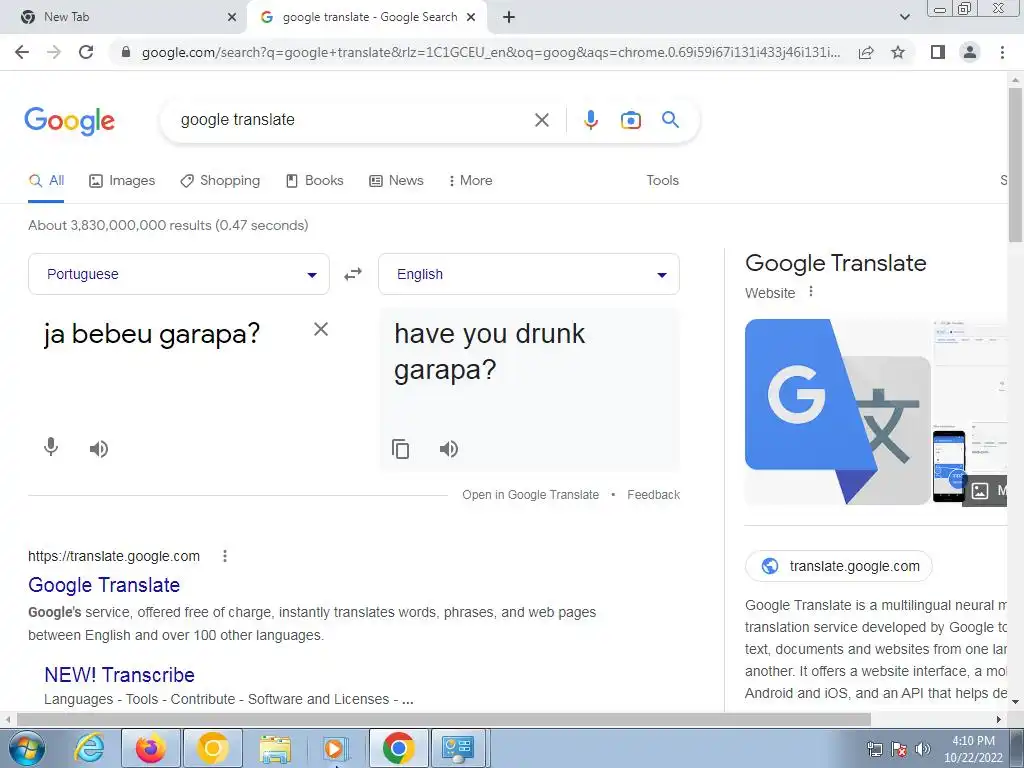
Task: Open Chrome's three-dot menu
Action: tap(1002, 52)
